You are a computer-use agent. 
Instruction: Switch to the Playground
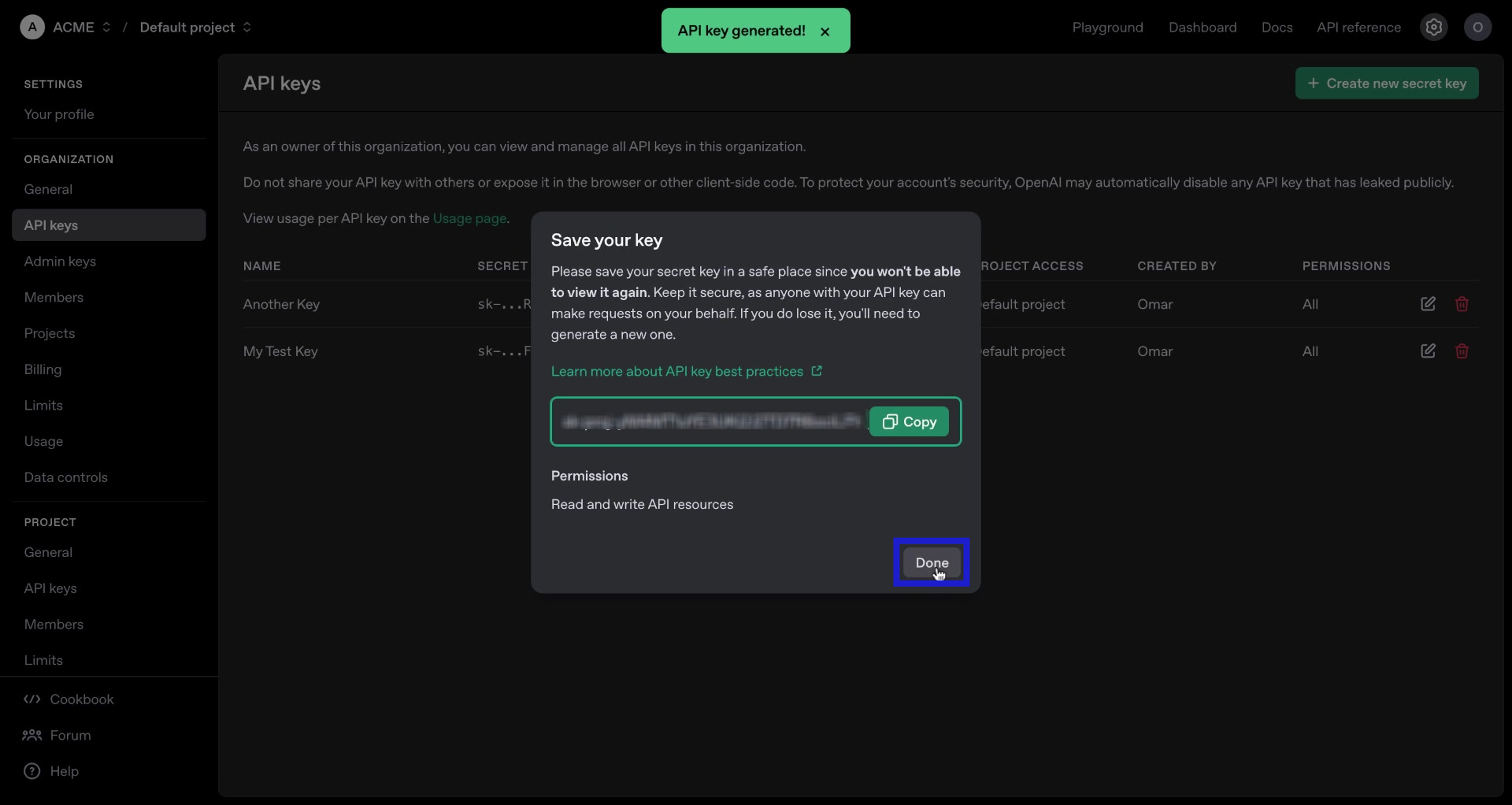(1107, 27)
